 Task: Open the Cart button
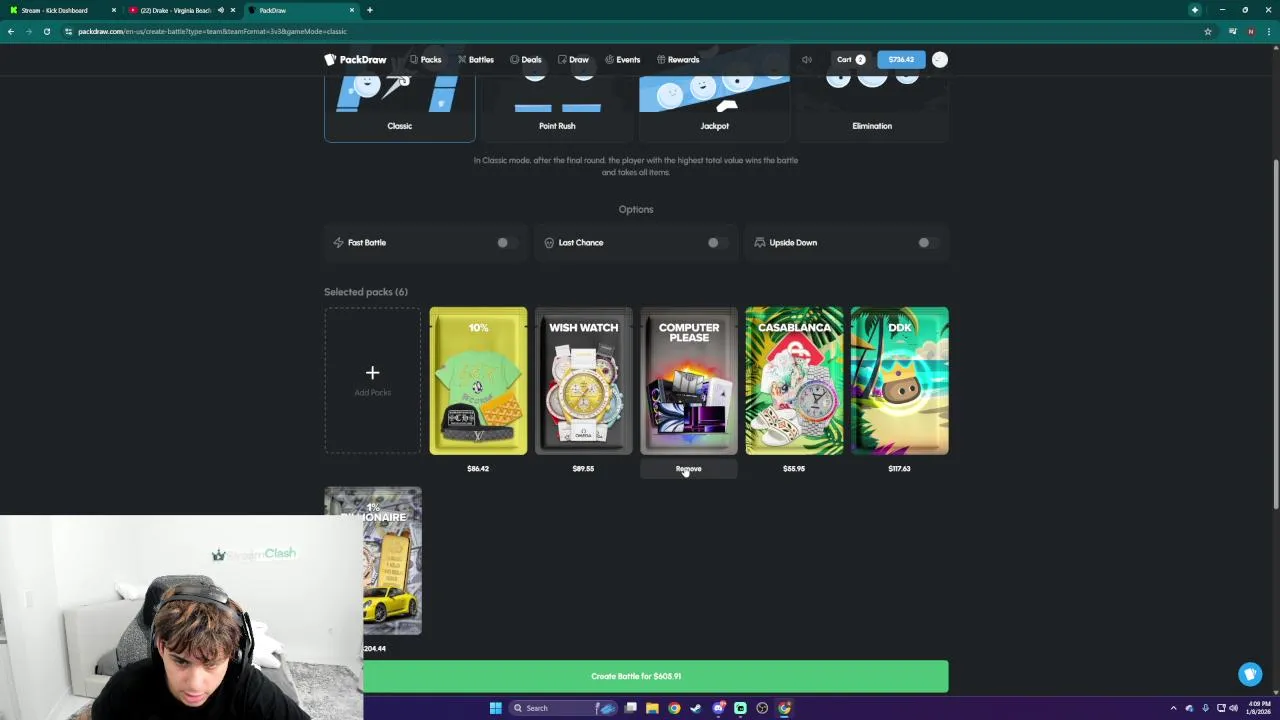(851, 60)
